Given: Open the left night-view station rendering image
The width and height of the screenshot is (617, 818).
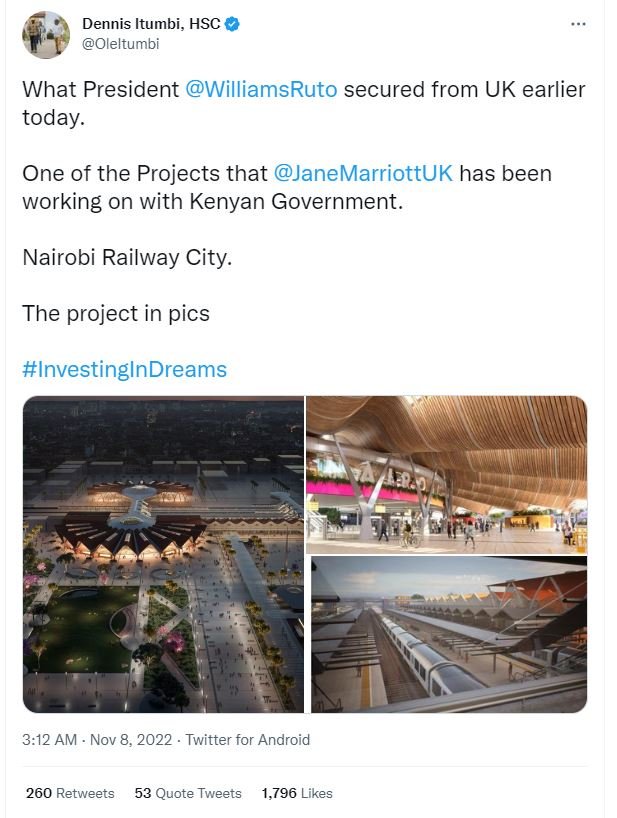Looking at the screenshot, I should pyautogui.click(x=163, y=553).
